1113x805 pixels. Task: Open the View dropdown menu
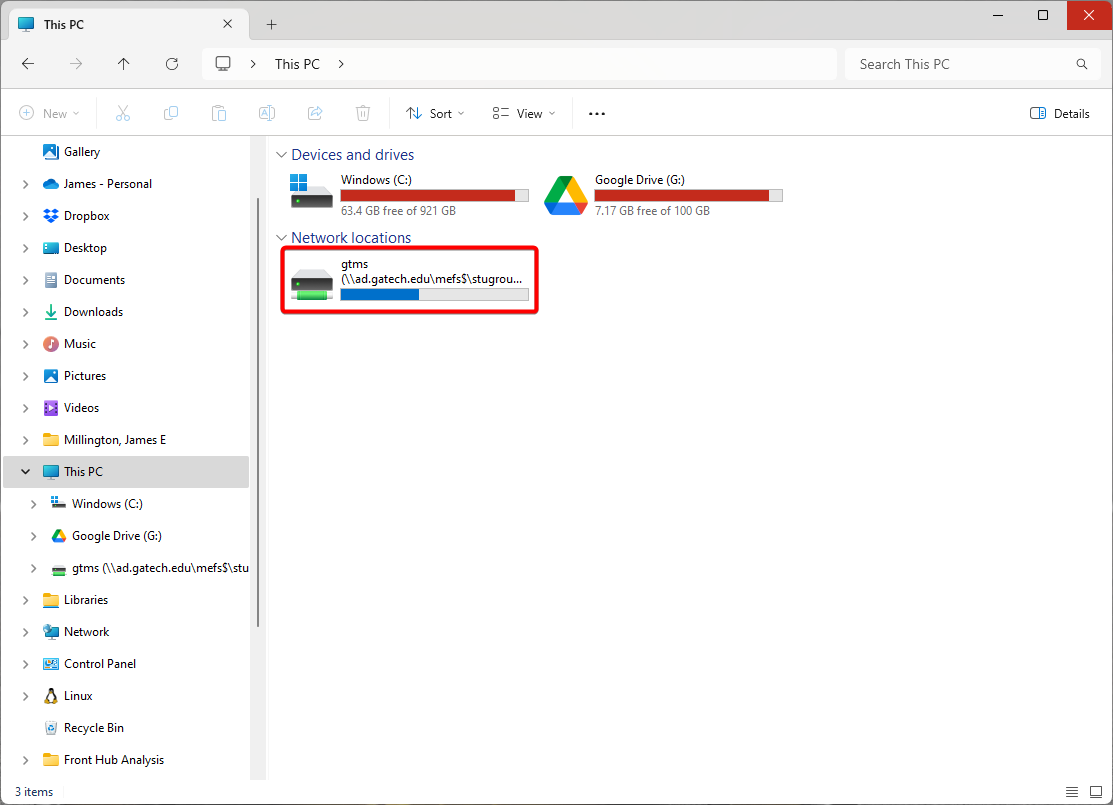pyautogui.click(x=524, y=114)
